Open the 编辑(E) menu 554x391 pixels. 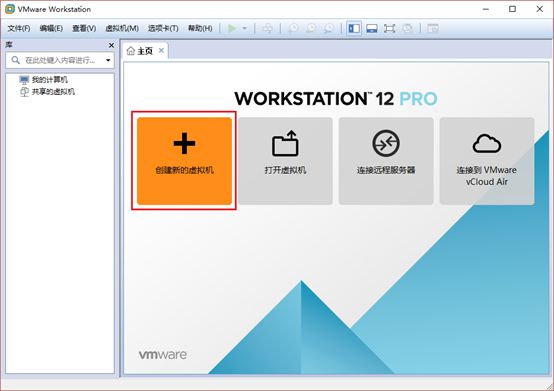point(51,28)
